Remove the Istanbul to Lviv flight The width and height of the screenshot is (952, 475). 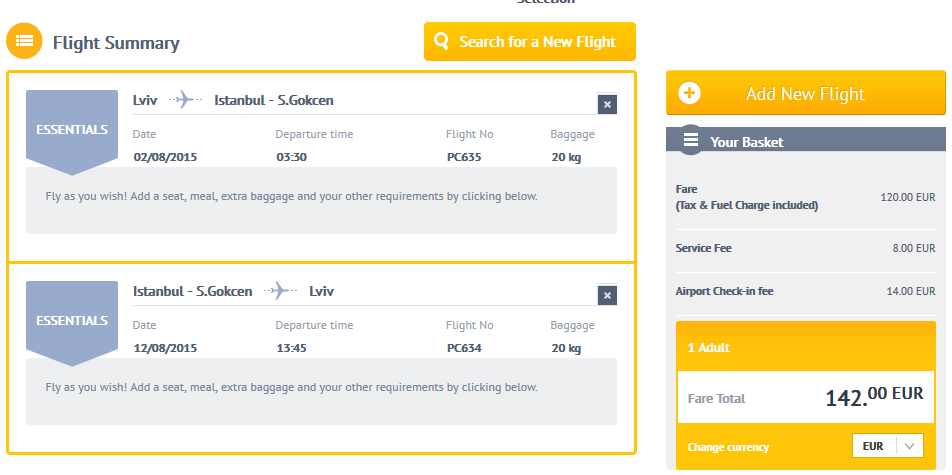607,296
